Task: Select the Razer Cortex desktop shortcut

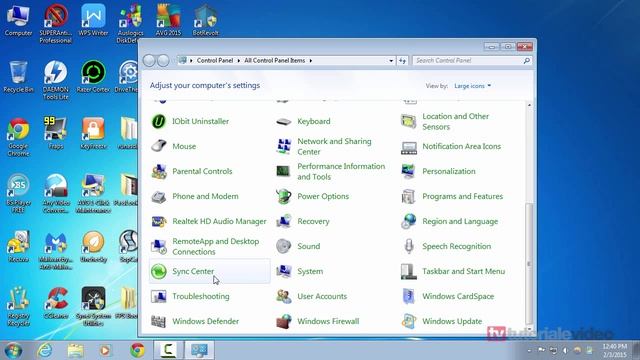Action: coord(93,76)
